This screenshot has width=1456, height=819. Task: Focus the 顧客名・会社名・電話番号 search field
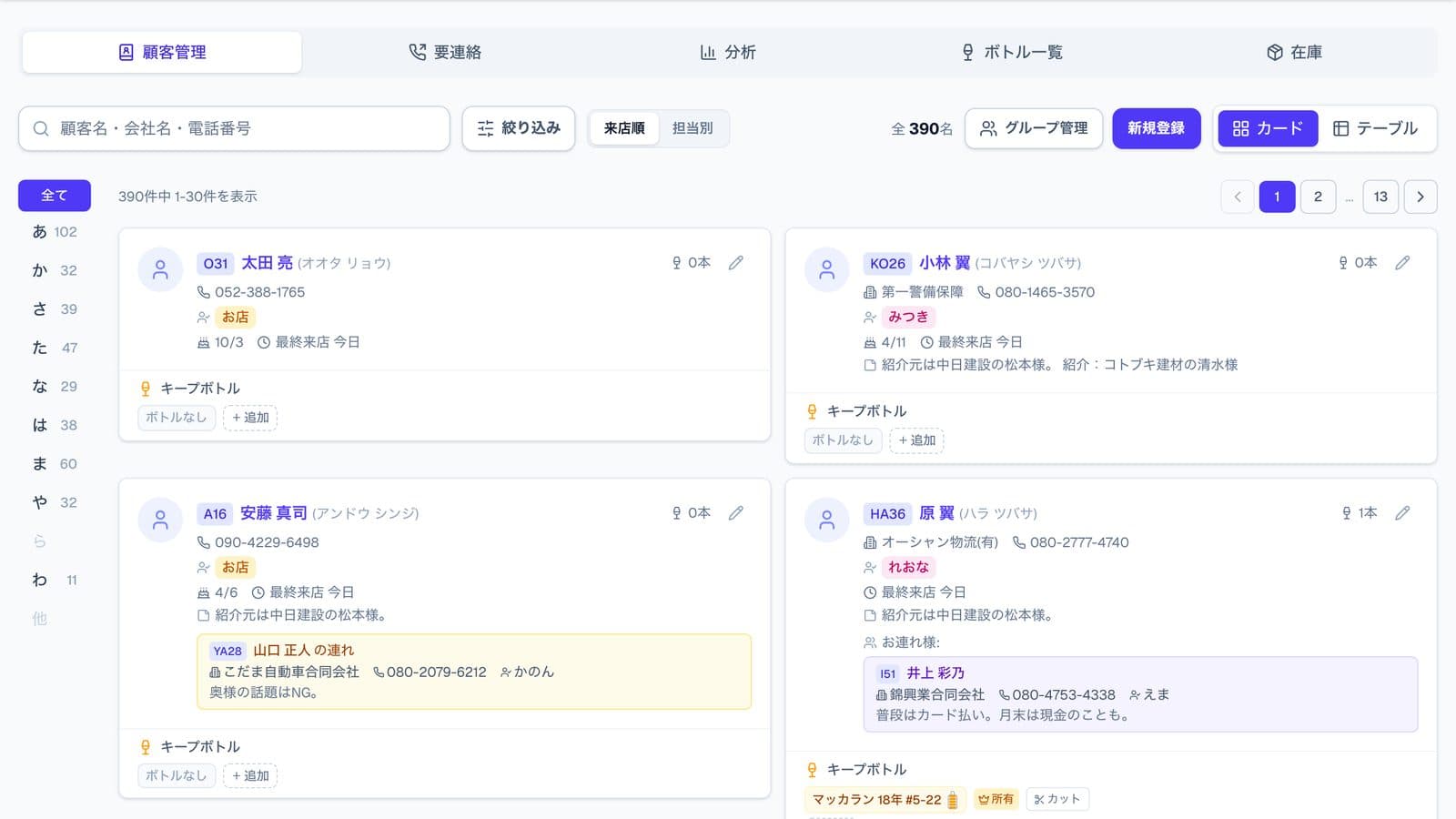coord(234,128)
